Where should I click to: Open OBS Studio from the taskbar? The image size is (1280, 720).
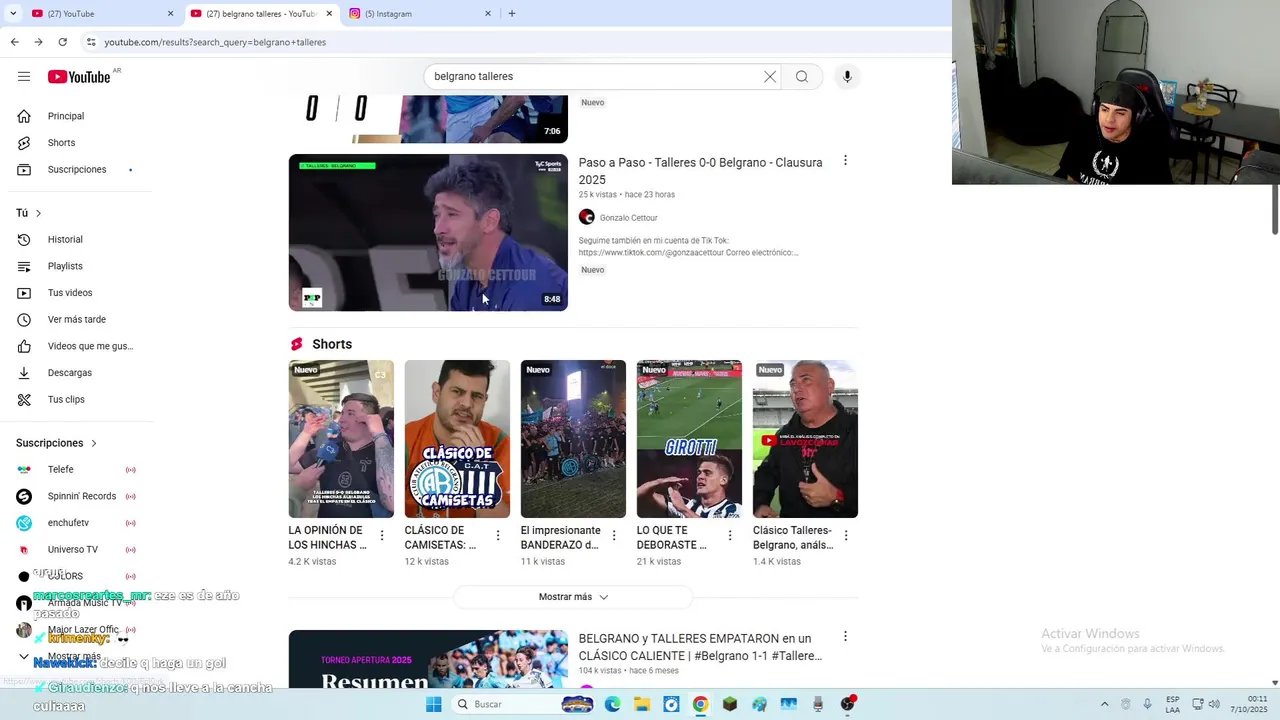point(848,704)
